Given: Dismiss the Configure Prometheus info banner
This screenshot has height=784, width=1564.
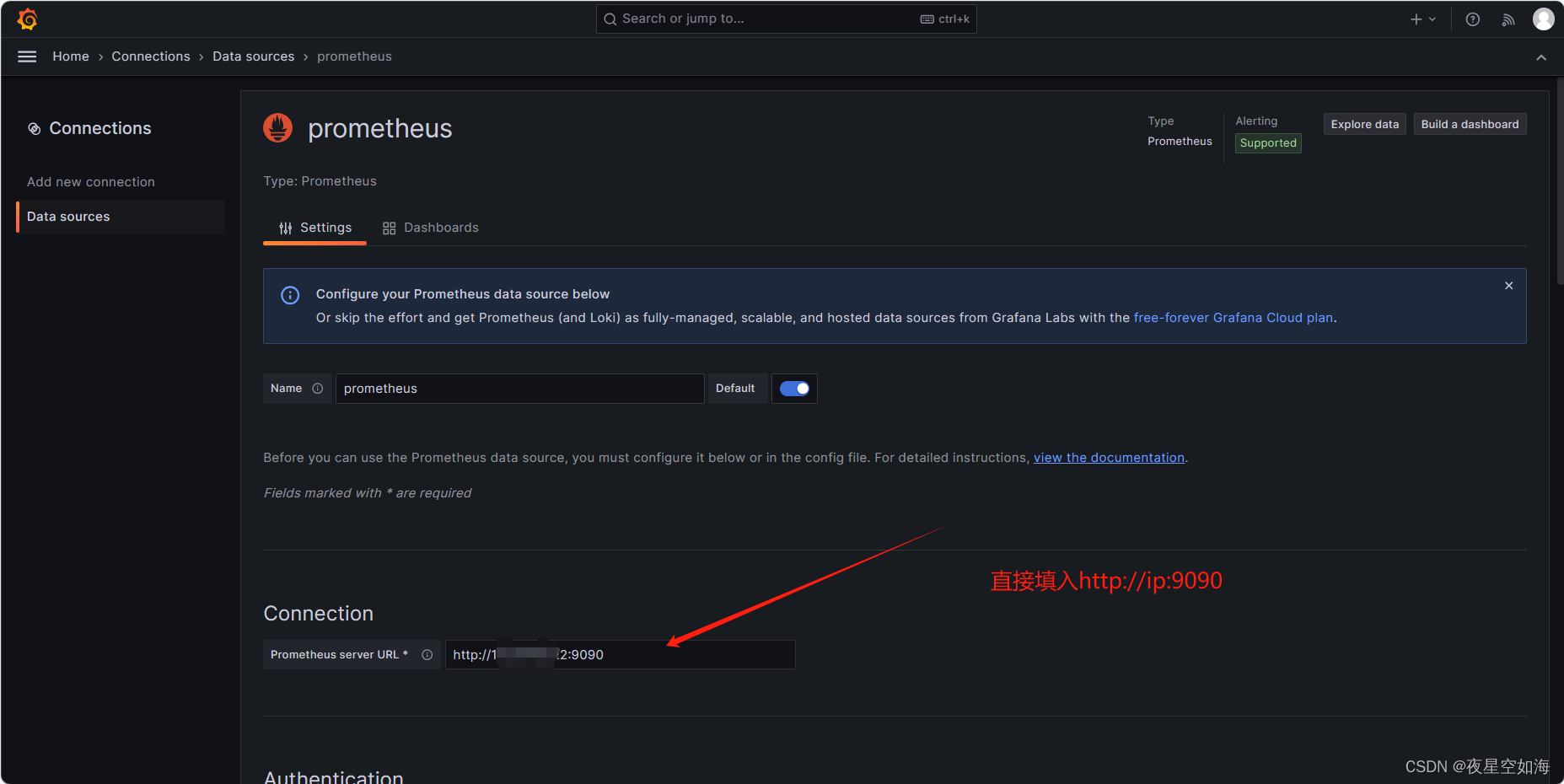Looking at the screenshot, I should [1508, 286].
